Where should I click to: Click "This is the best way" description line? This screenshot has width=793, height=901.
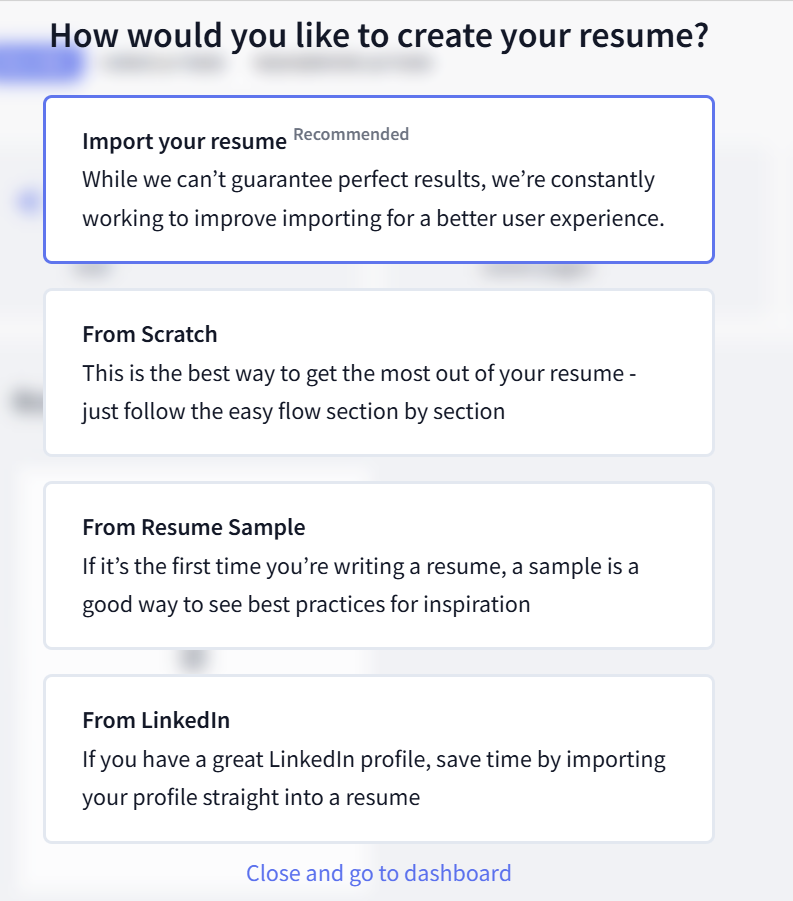click(359, 373)
